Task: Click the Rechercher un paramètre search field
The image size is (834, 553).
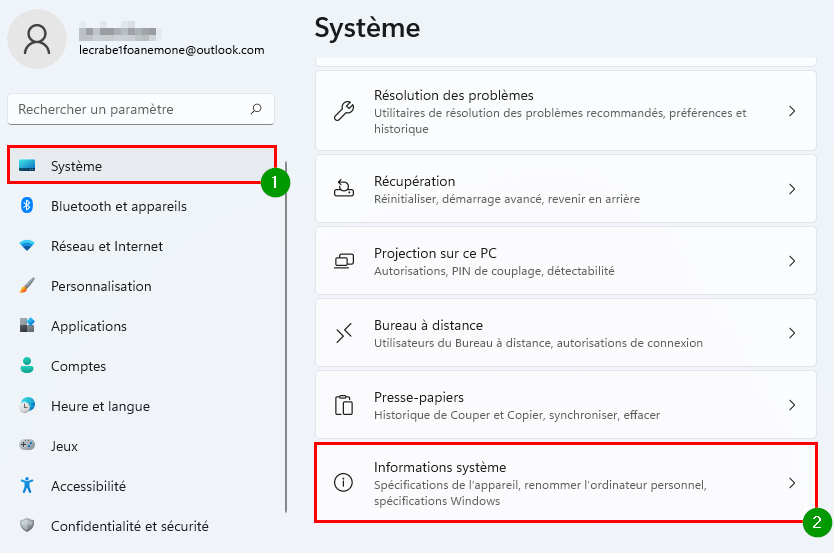Action: click(x=141, y=109)
